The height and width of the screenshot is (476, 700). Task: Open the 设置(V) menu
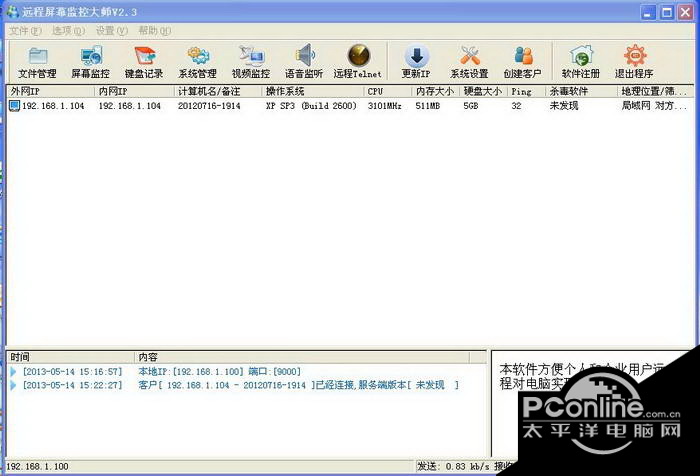pyautogui.click(x=112, y=31)
